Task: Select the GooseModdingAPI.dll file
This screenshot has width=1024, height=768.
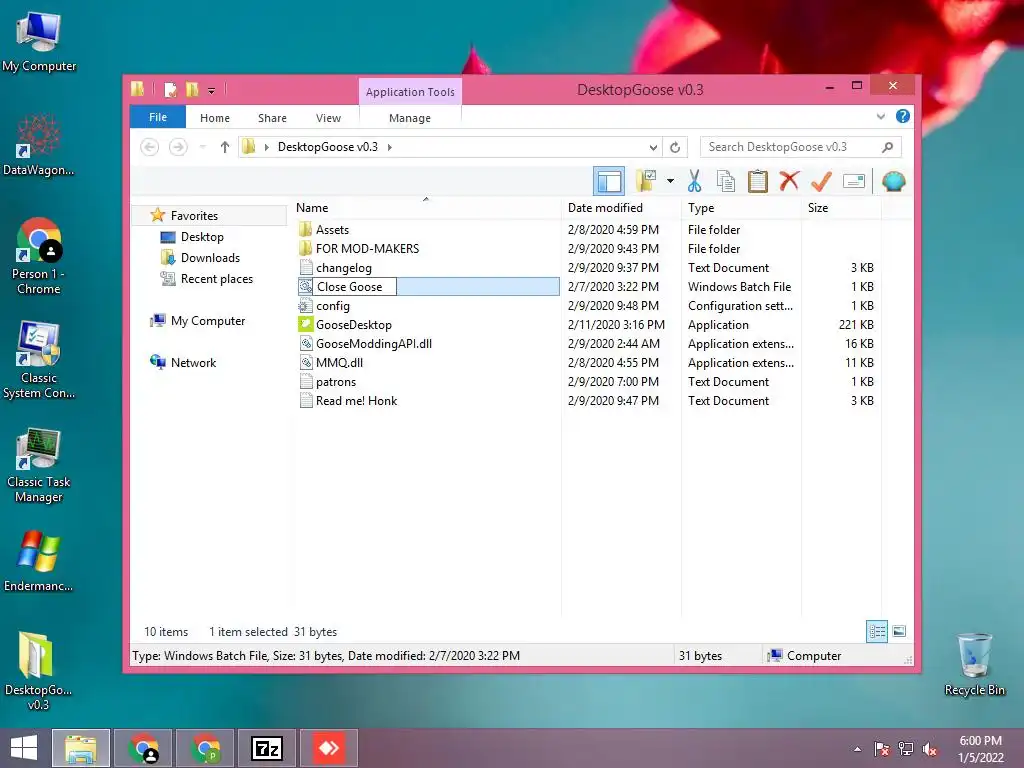Action: click(374, 344)
